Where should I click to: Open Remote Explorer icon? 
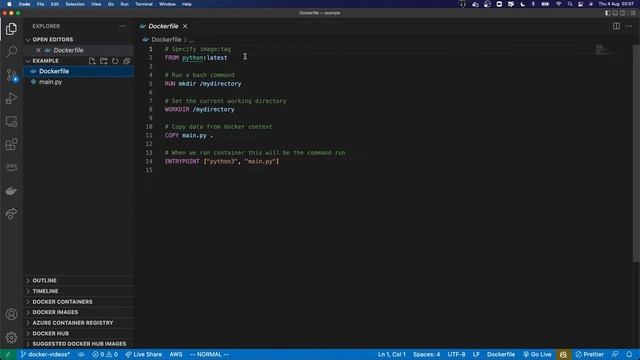pyautogui.click(x=11, y=122)
